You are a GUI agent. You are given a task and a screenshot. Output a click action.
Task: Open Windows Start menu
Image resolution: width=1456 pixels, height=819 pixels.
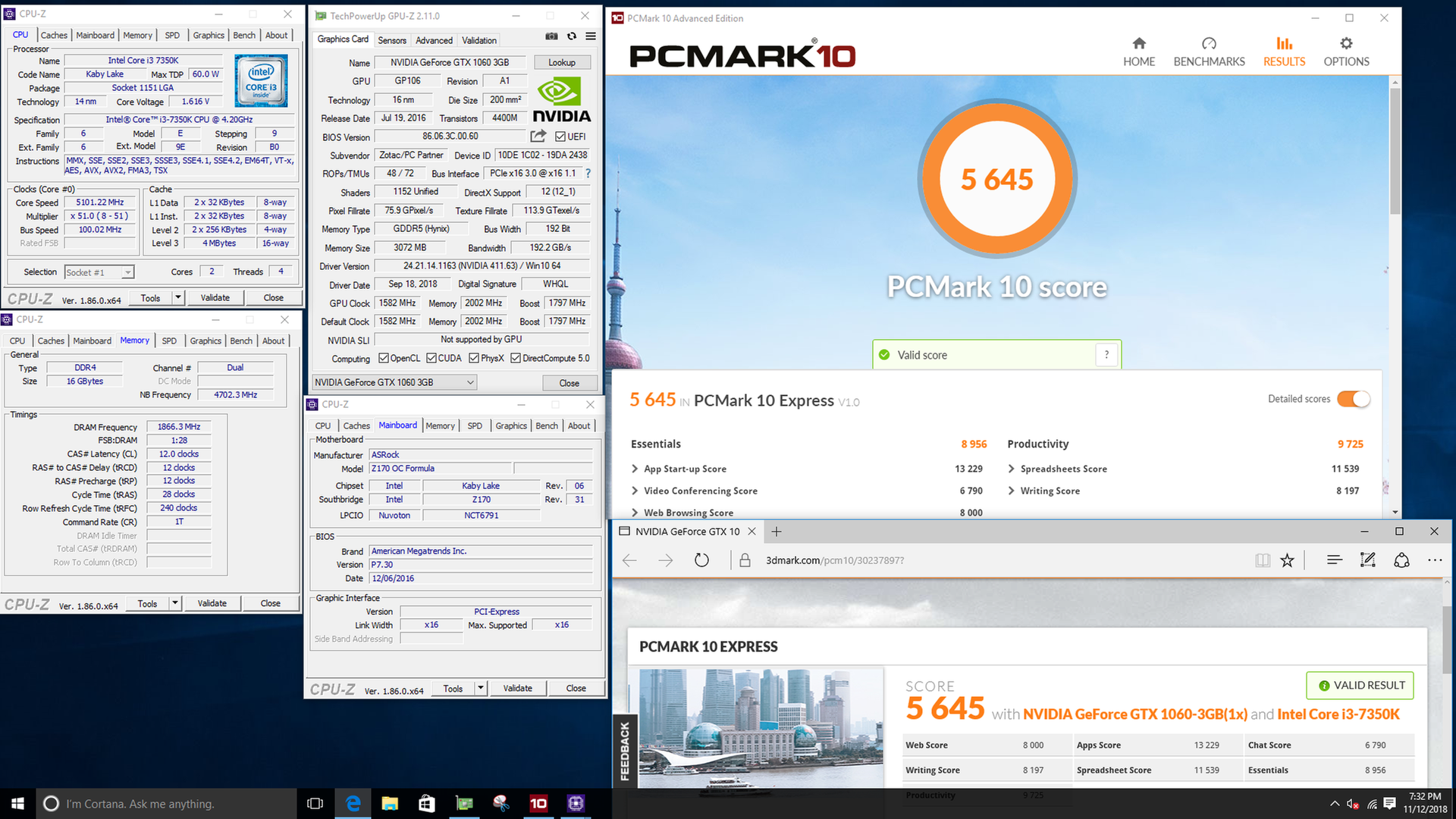18,804
